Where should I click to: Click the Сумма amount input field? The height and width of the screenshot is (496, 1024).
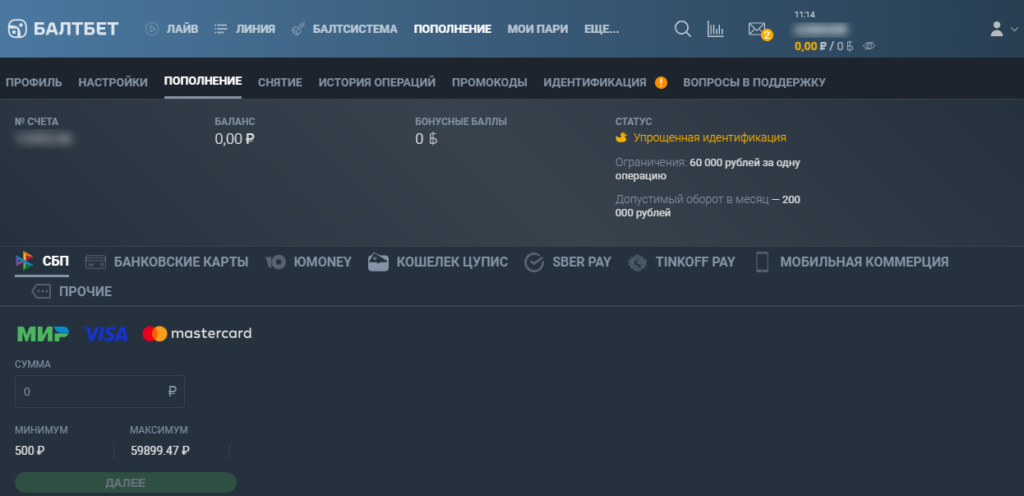100,392
